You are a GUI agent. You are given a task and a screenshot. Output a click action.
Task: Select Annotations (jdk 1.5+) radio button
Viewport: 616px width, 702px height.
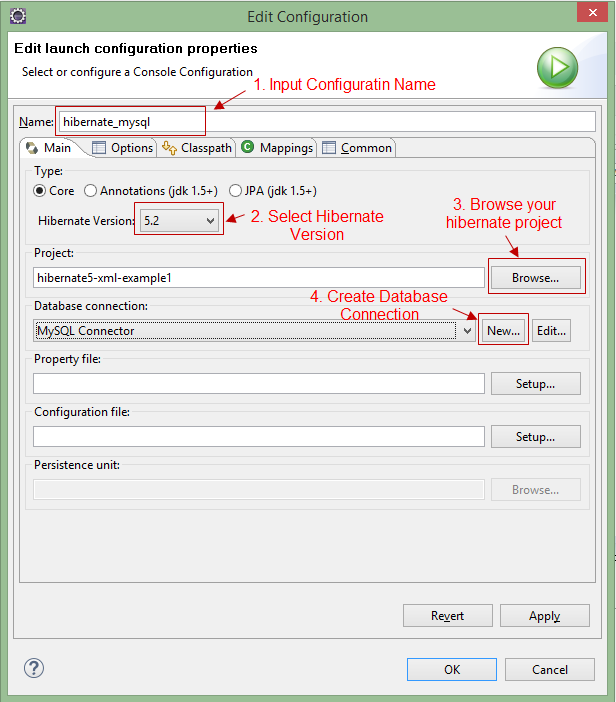click(90, 191)
